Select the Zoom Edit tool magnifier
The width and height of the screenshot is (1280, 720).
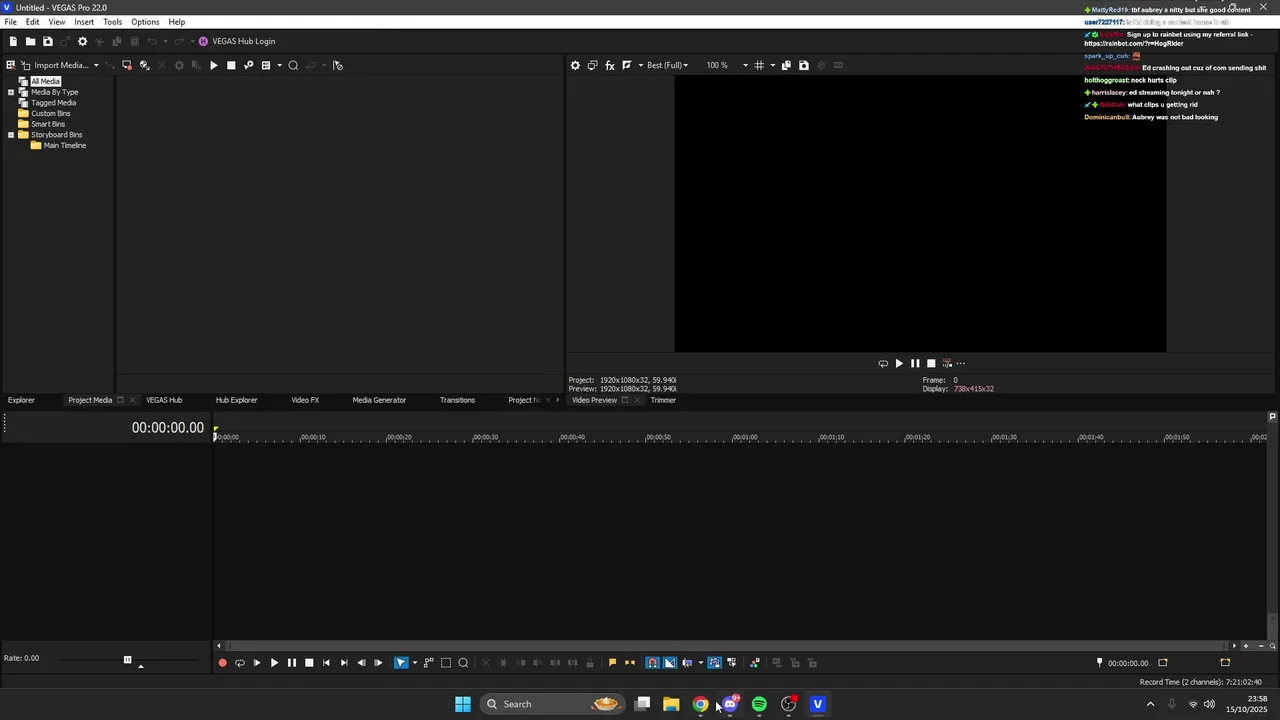(x=463, y=663)
